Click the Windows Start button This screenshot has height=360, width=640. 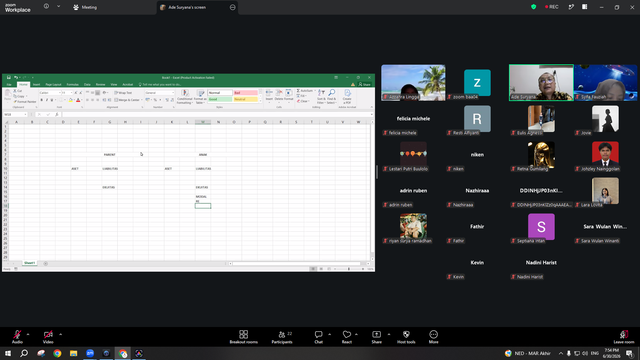tap(8, 353)
